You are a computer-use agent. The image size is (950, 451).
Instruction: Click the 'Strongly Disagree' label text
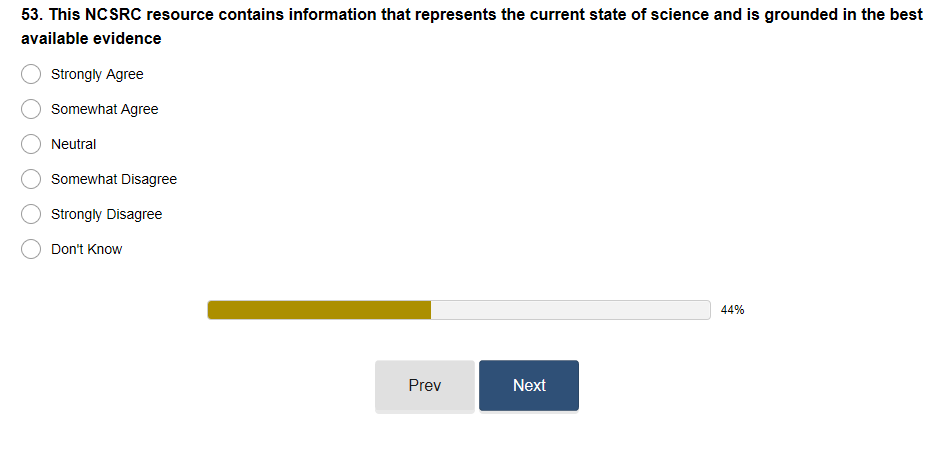click(106, 214)
